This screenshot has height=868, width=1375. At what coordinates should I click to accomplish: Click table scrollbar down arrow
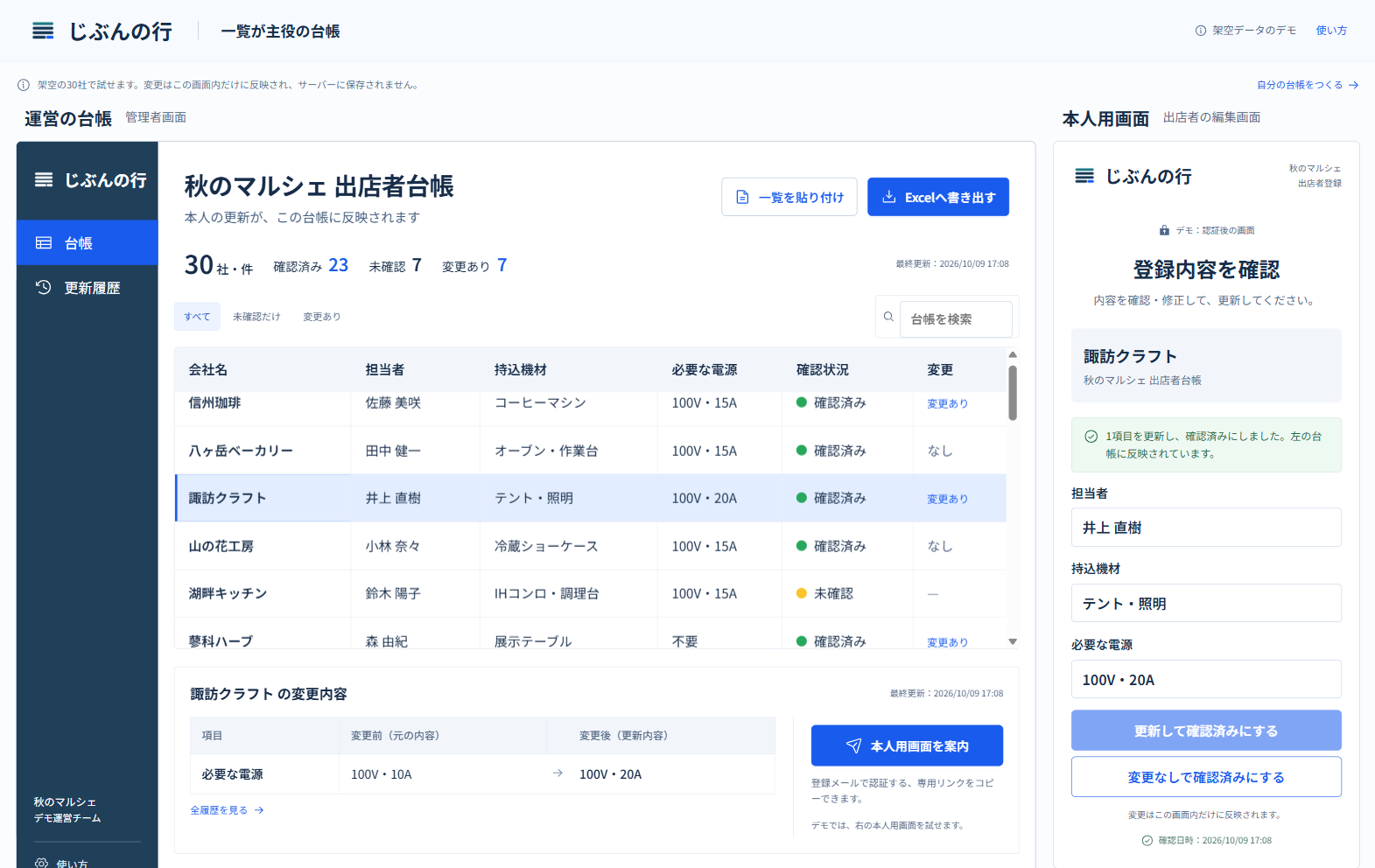point(1013,641)
